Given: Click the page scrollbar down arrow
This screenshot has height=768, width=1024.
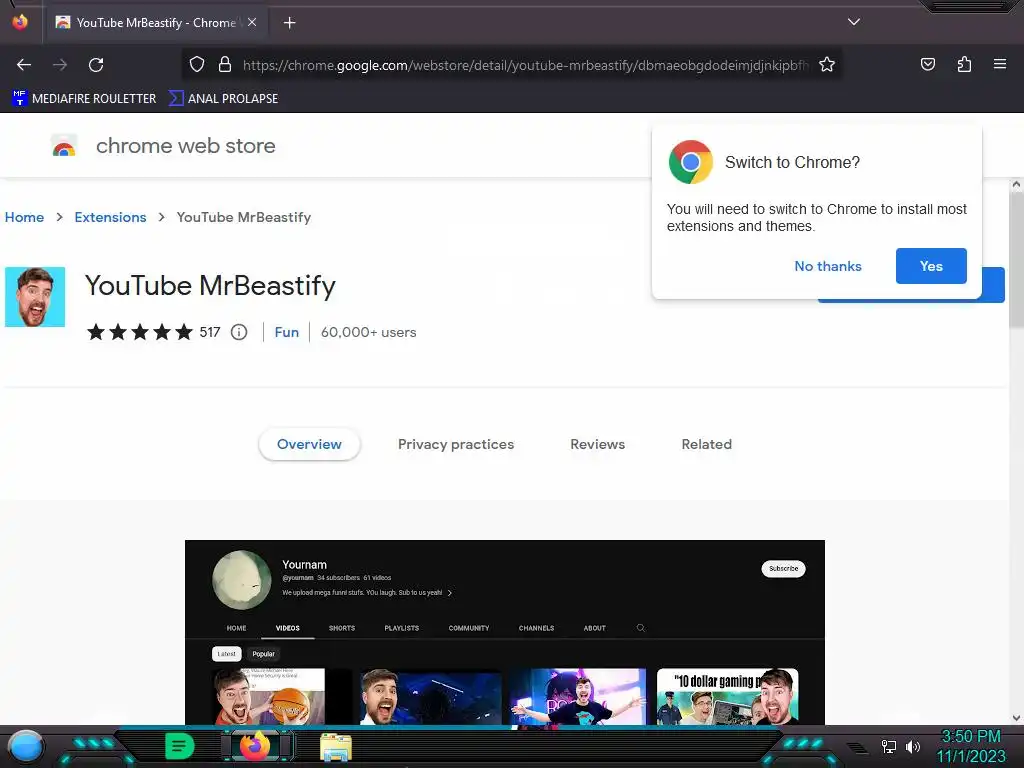Looking at the screenshot, I should coord(1016,718).
